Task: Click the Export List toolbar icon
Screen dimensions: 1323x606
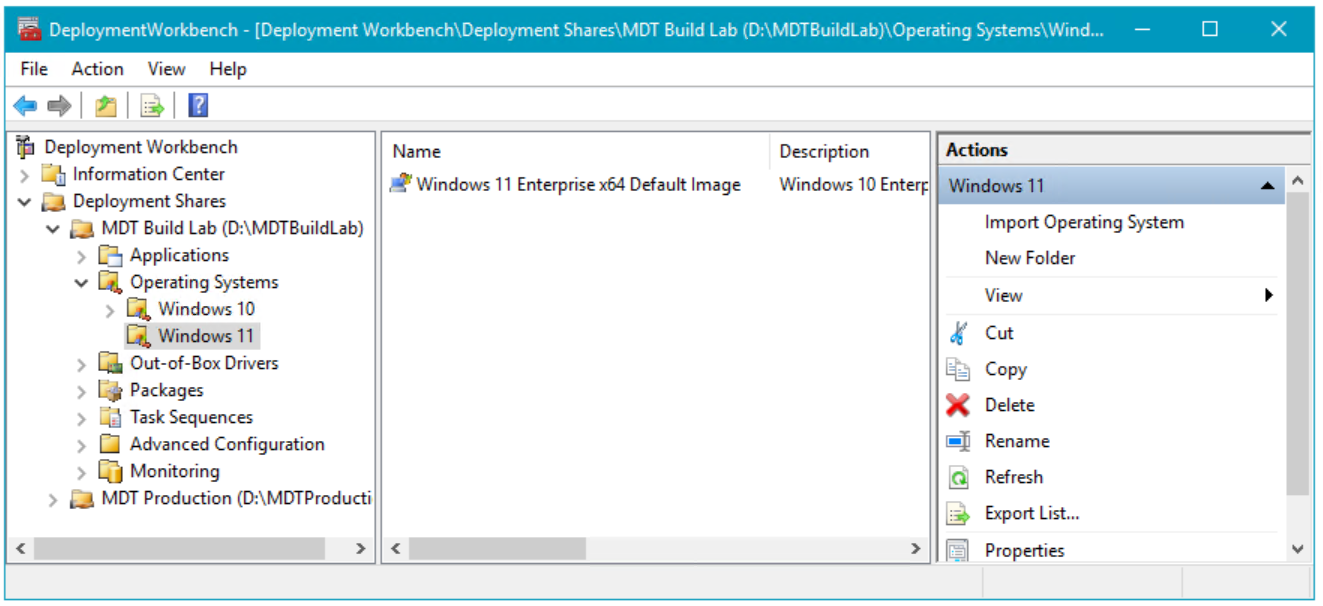Action: (152, 106)
